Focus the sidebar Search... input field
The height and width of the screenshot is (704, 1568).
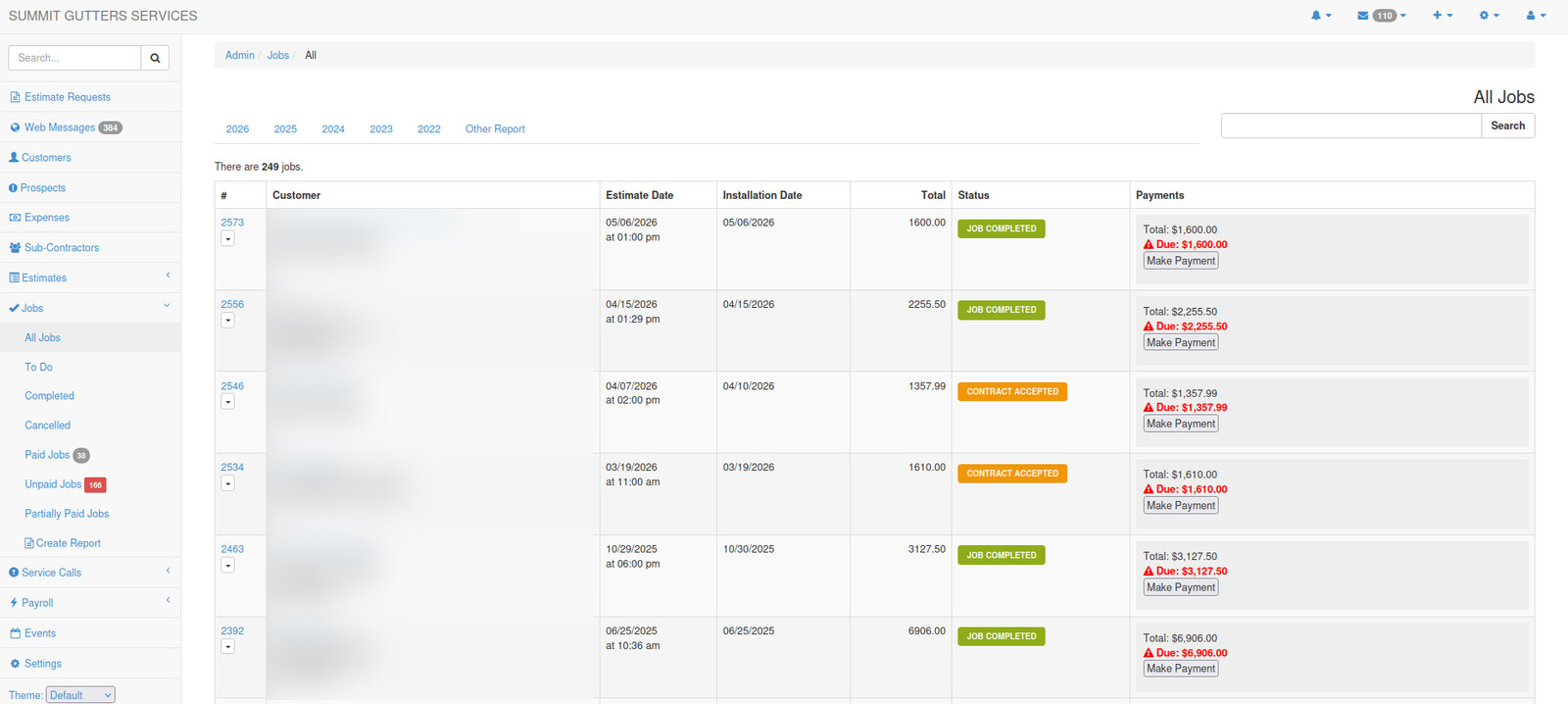[x=74, y=58]
